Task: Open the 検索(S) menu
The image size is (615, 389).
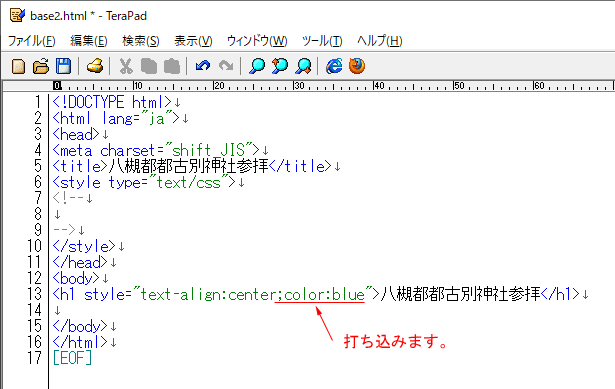Action: click(141, 41)
